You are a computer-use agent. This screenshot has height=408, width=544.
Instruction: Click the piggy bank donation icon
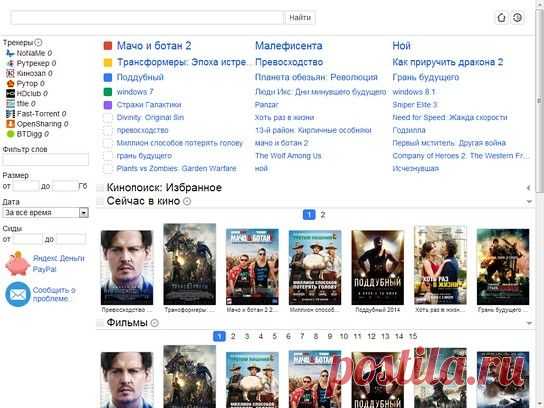pyautogui.click(x=17, y=264)
